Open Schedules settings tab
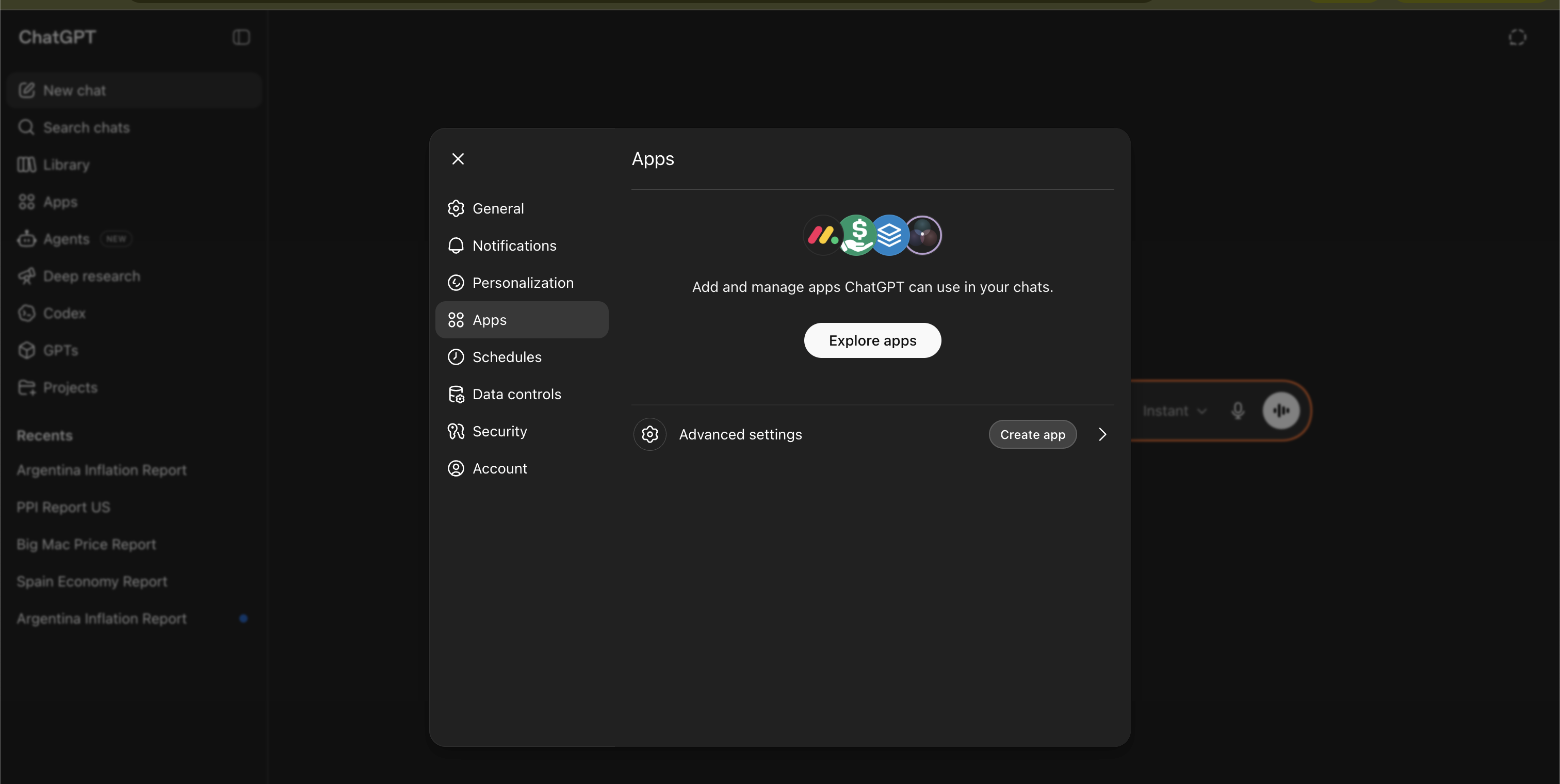This screenshot has height=784, width=1560. 522,356
